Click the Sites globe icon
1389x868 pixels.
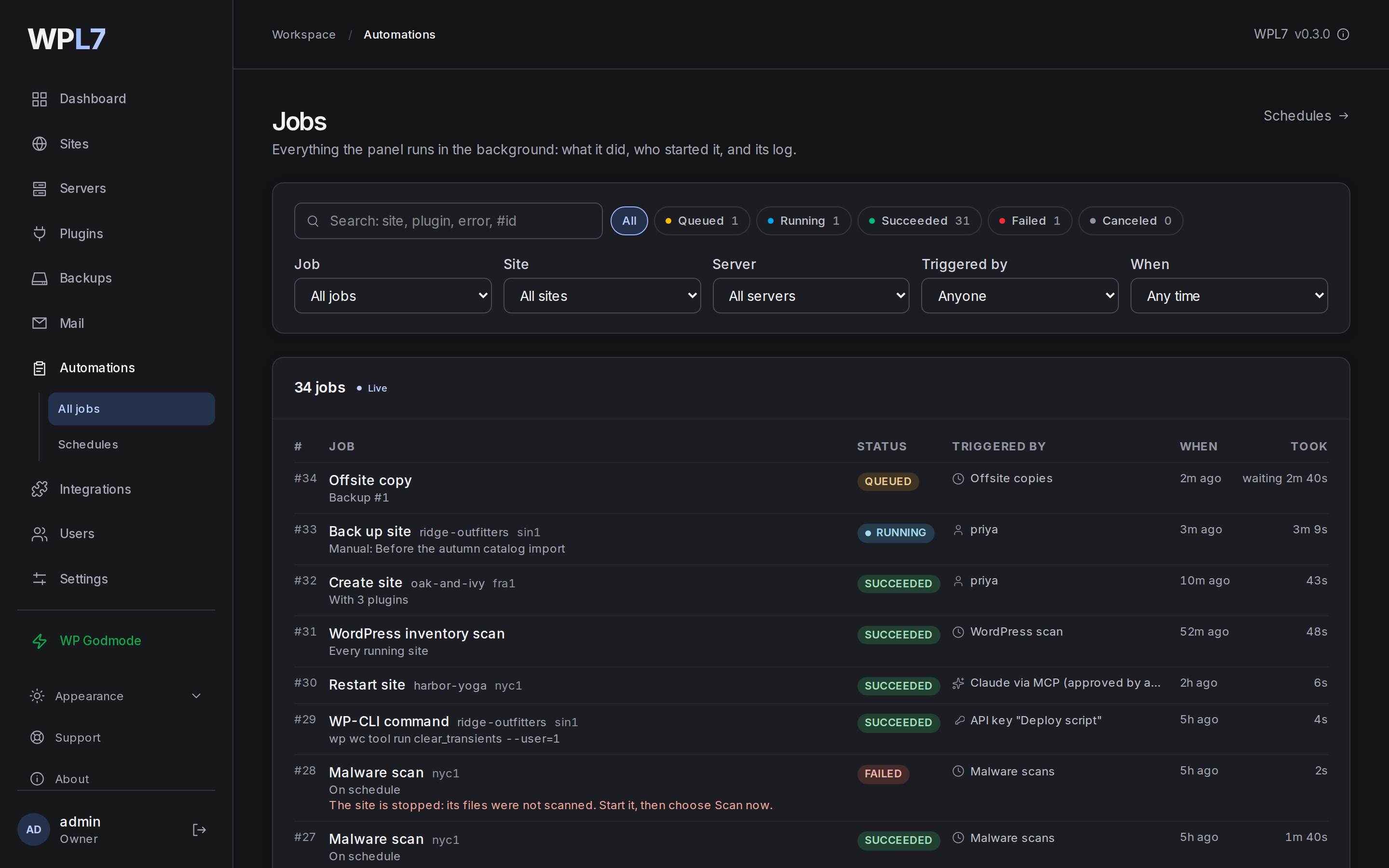[x=39, y=144]
